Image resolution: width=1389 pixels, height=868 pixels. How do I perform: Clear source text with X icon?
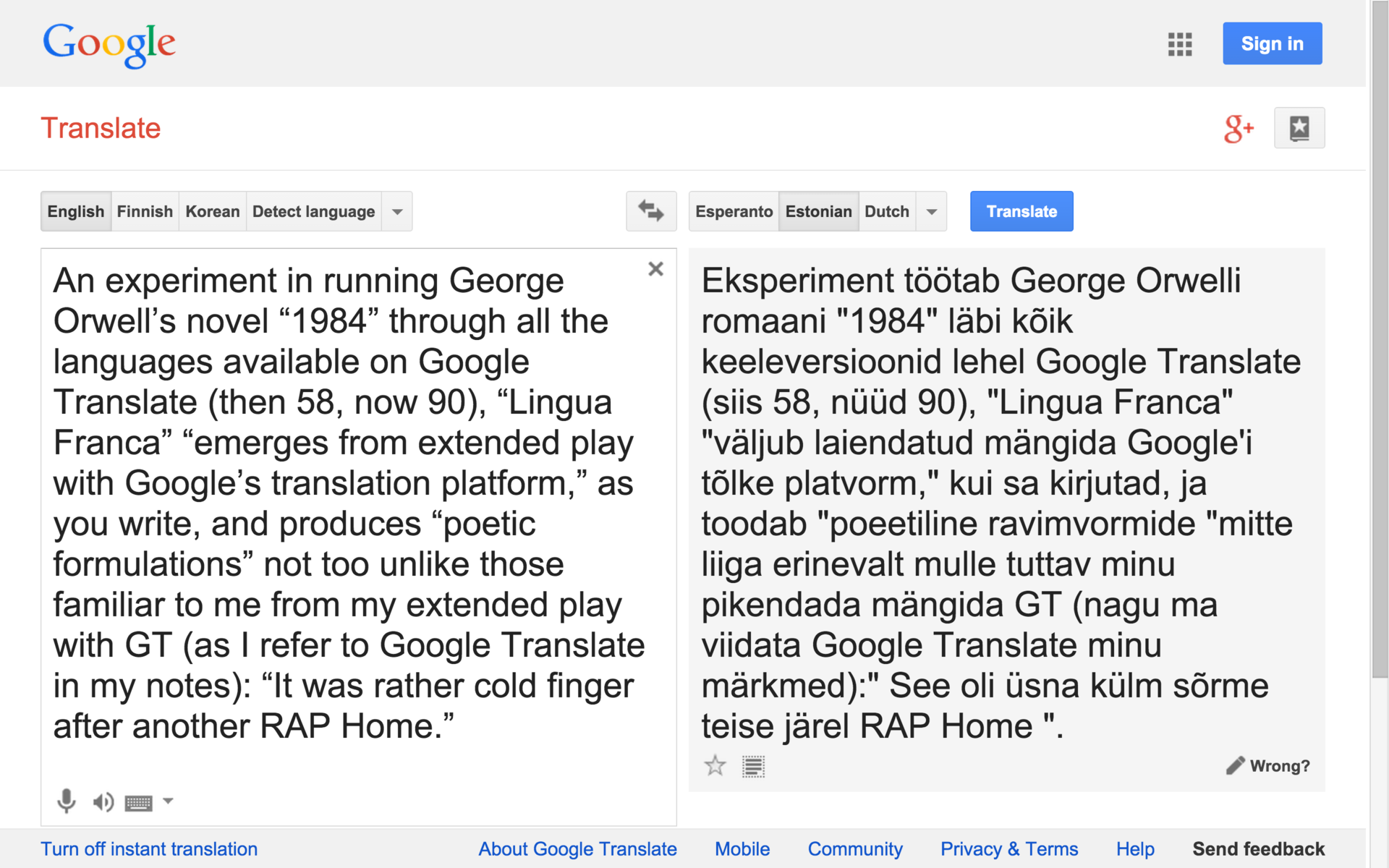[655, 269]
